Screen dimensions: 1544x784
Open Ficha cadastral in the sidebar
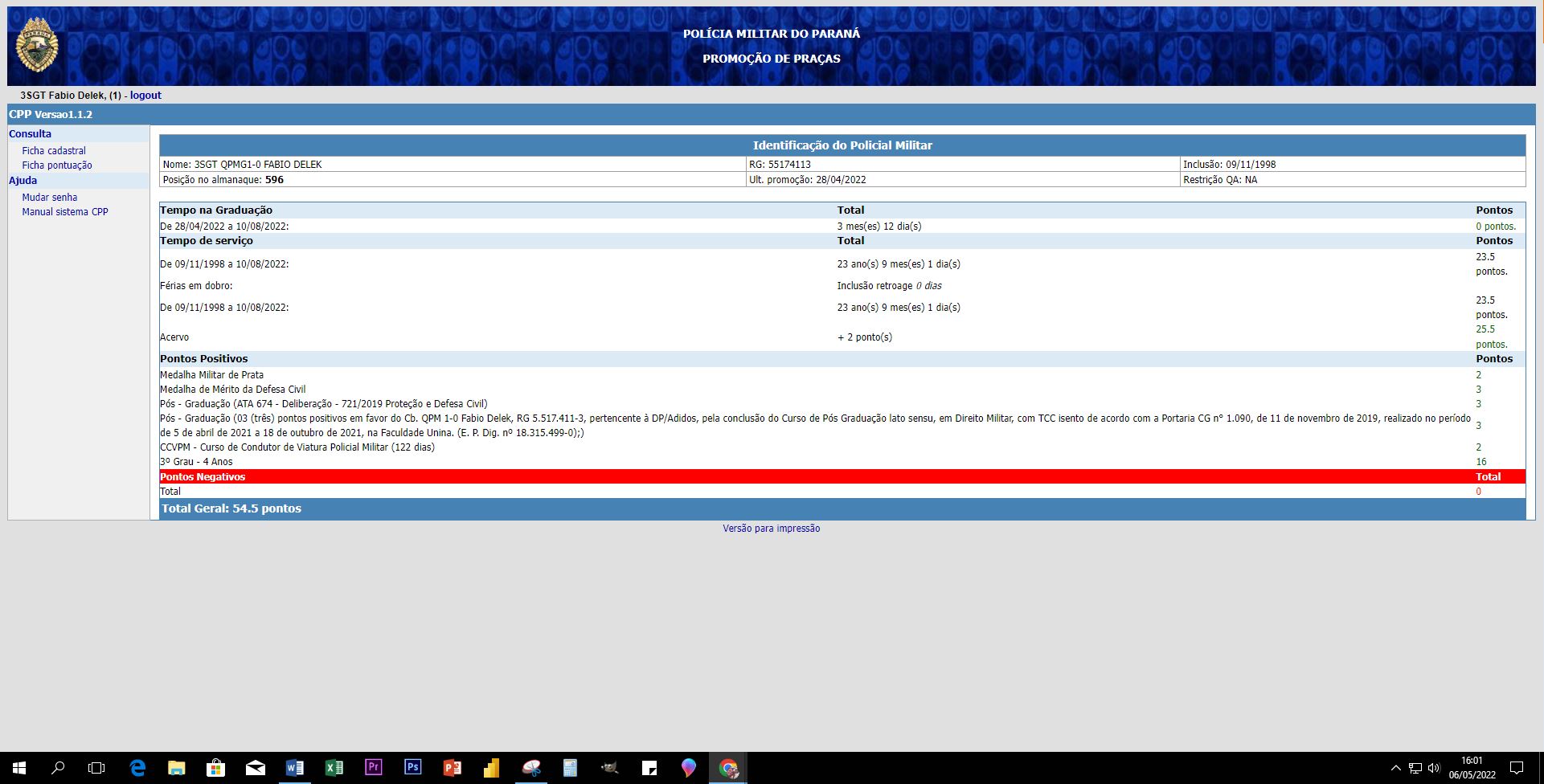pyautogui.click(x=54, y=151)
